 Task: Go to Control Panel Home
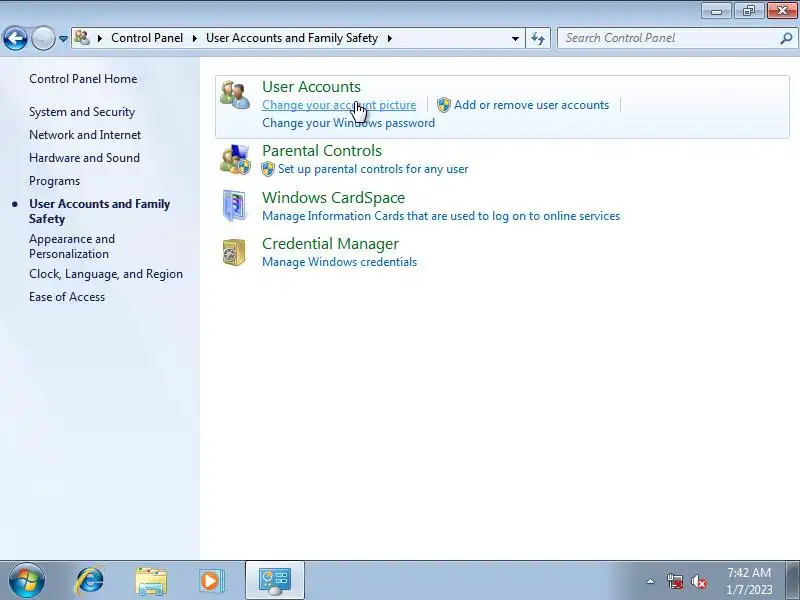pos(83,79)
